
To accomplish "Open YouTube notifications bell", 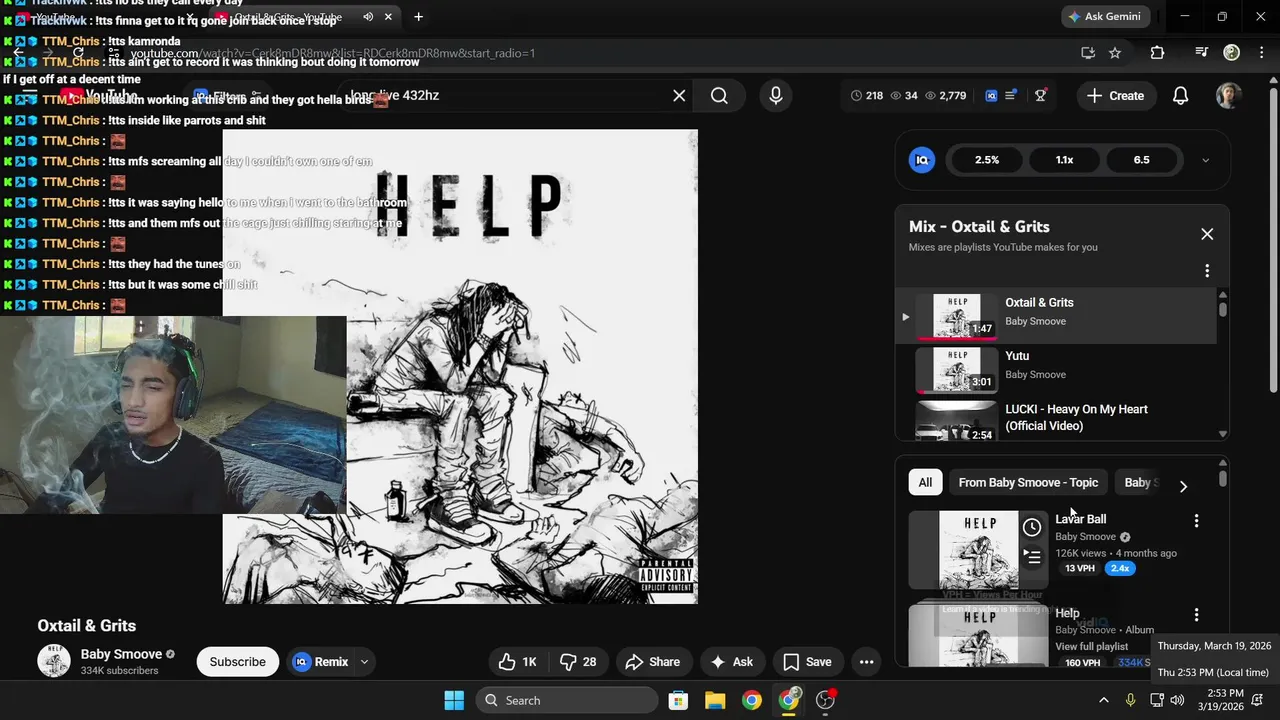I will 1181,96.
